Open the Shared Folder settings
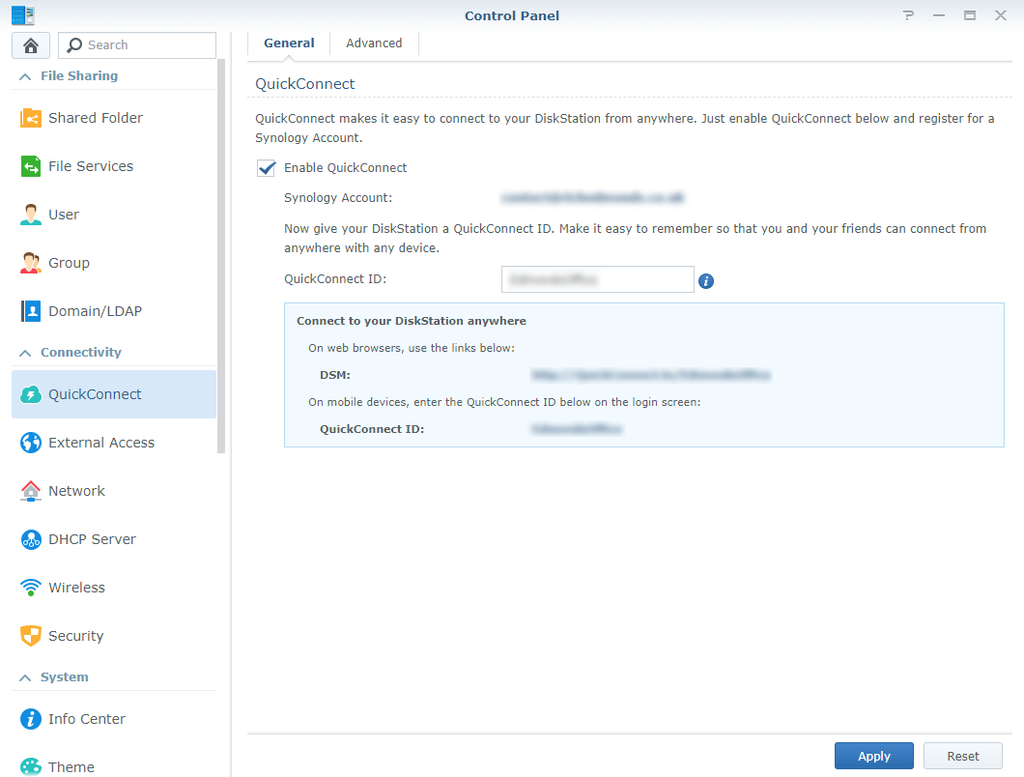 click(95, 117)
